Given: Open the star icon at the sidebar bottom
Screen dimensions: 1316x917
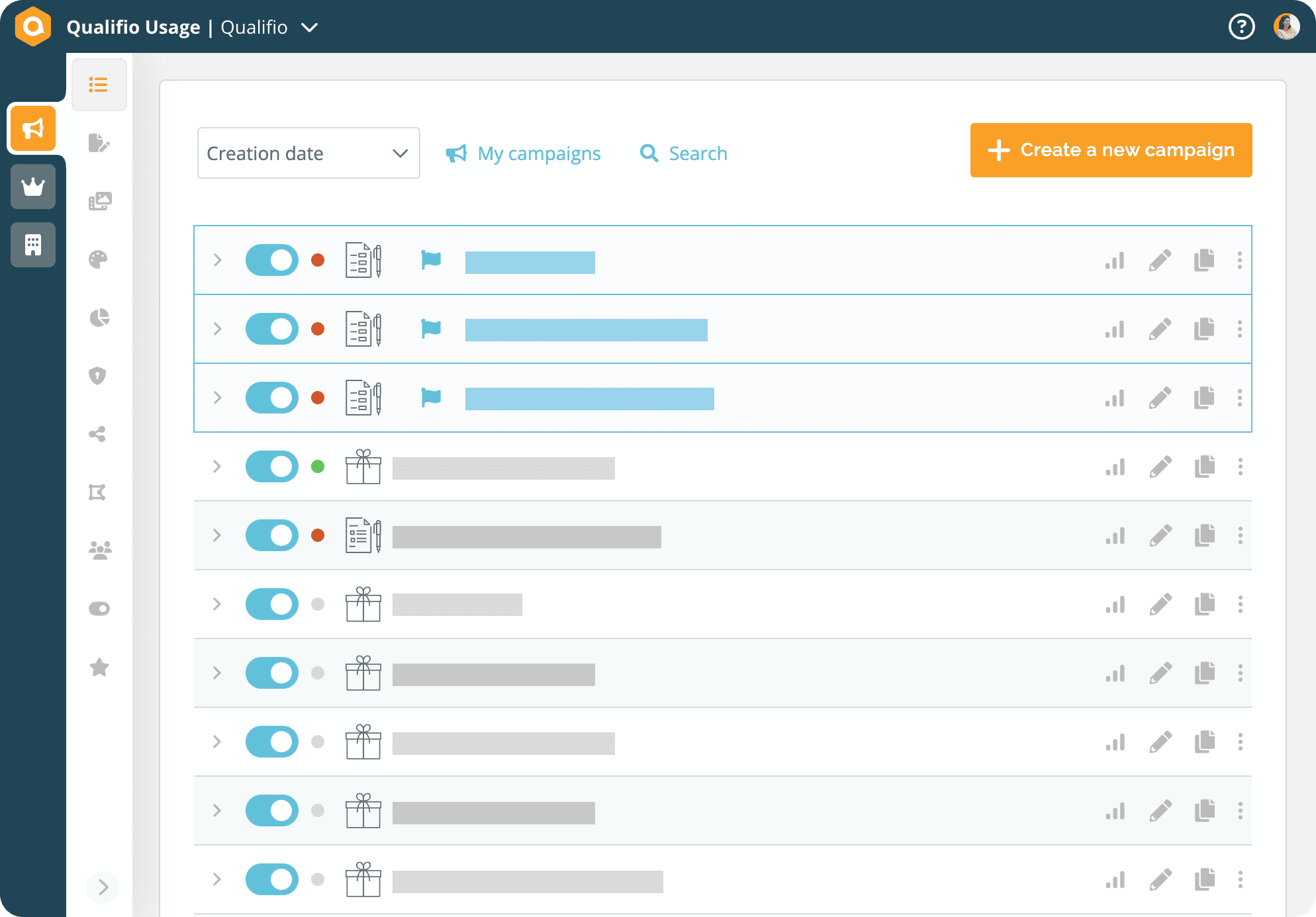Looking at the screenshot, I should (x=98, y=668).
